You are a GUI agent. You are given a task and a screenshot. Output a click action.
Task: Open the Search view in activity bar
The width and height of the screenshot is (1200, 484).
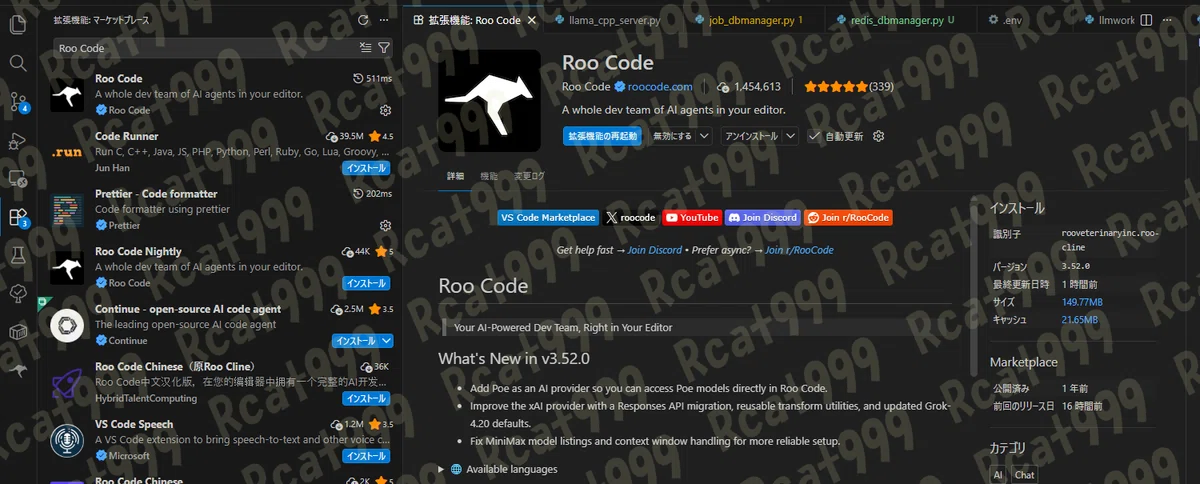pos(18,63)
